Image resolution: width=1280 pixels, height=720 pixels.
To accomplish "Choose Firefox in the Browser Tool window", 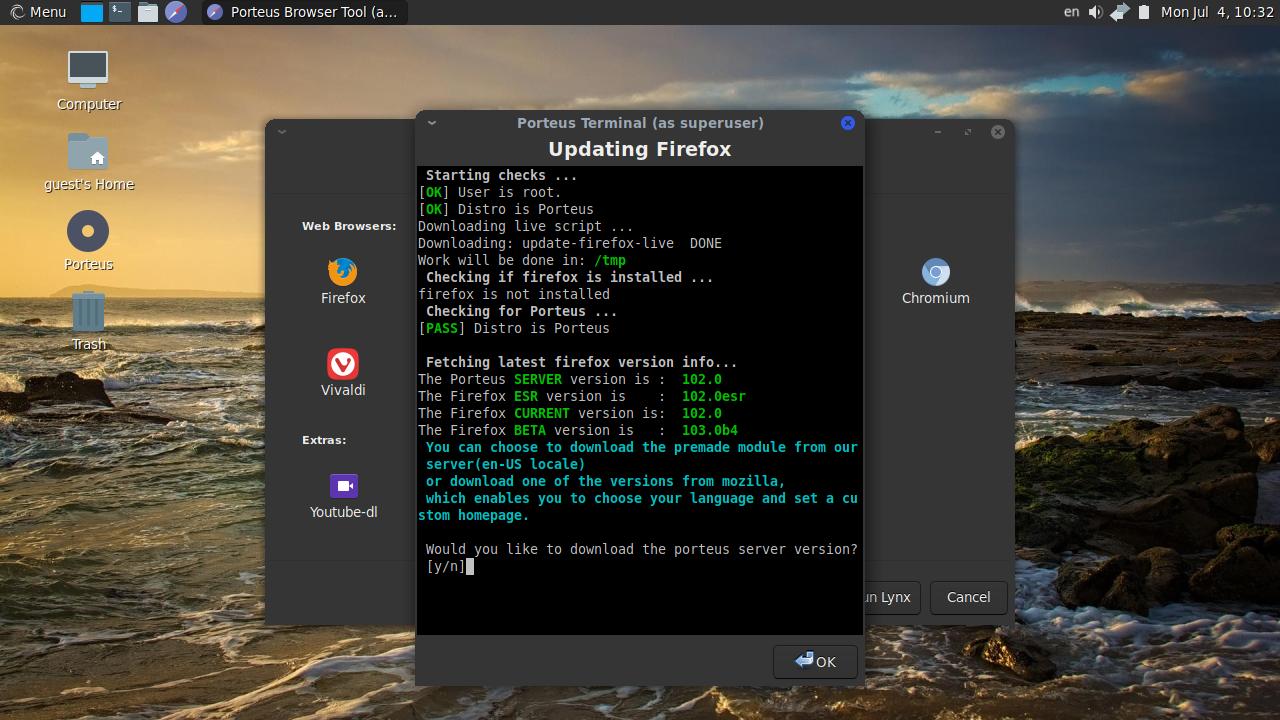I will pyautogui.click(x=343, y=281).
